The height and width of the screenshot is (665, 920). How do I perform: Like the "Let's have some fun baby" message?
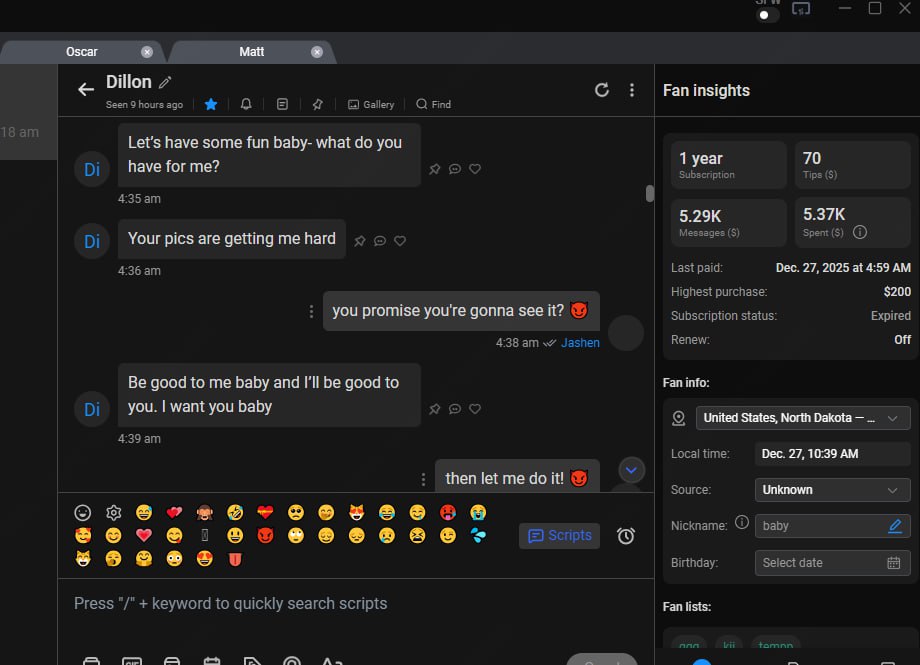point(475,169)
